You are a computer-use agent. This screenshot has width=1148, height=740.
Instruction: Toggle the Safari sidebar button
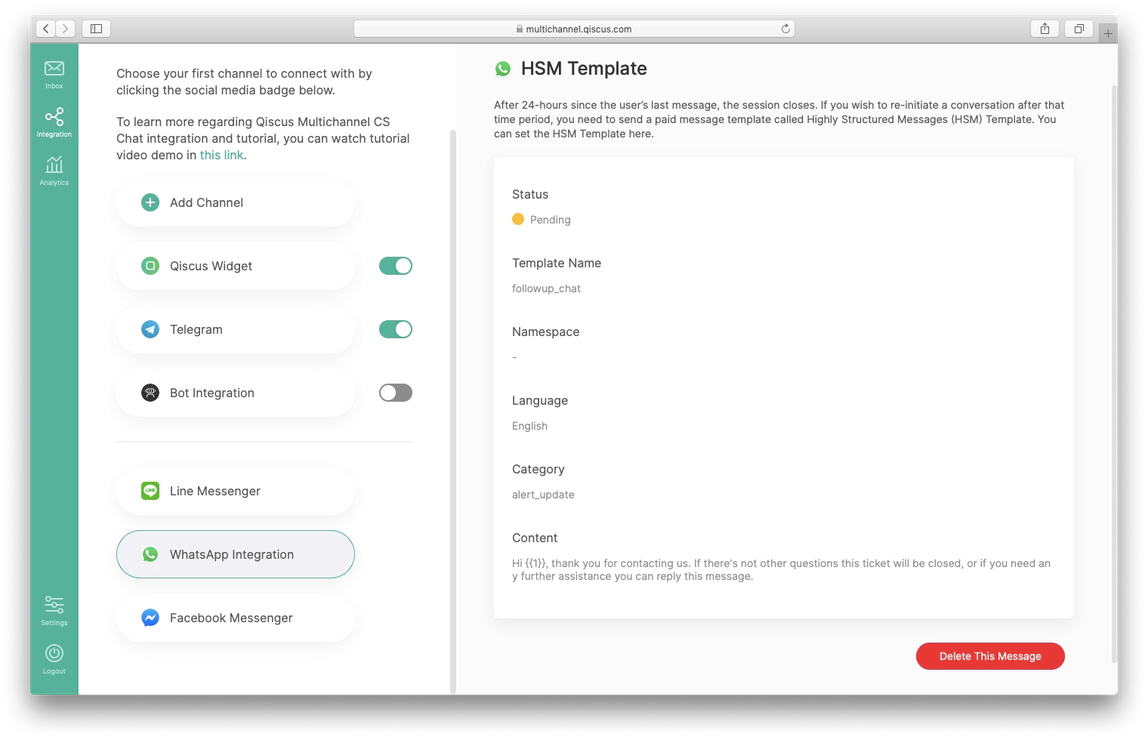(x=96, y=29)
